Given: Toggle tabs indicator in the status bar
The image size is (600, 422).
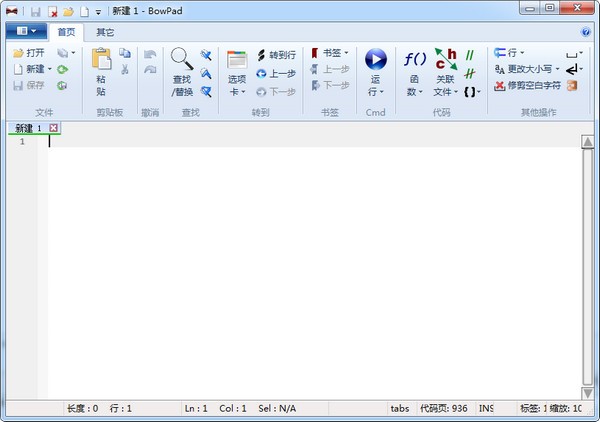Looking at the screenshot, I should click(399, 408).
